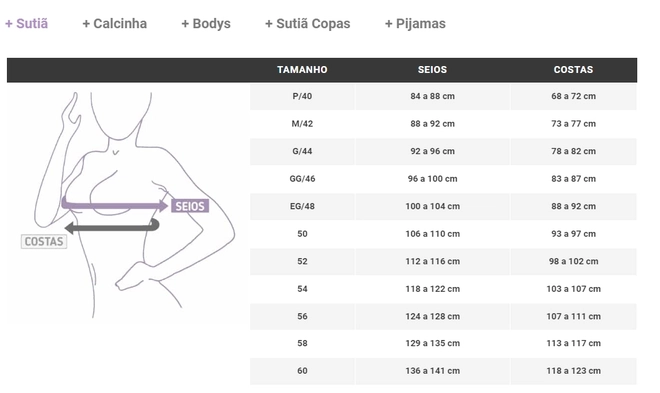Image resolution: width=660 pixels, height=393 pixels.
Task: Click the SEIOS column header
Action: (432, 70)
